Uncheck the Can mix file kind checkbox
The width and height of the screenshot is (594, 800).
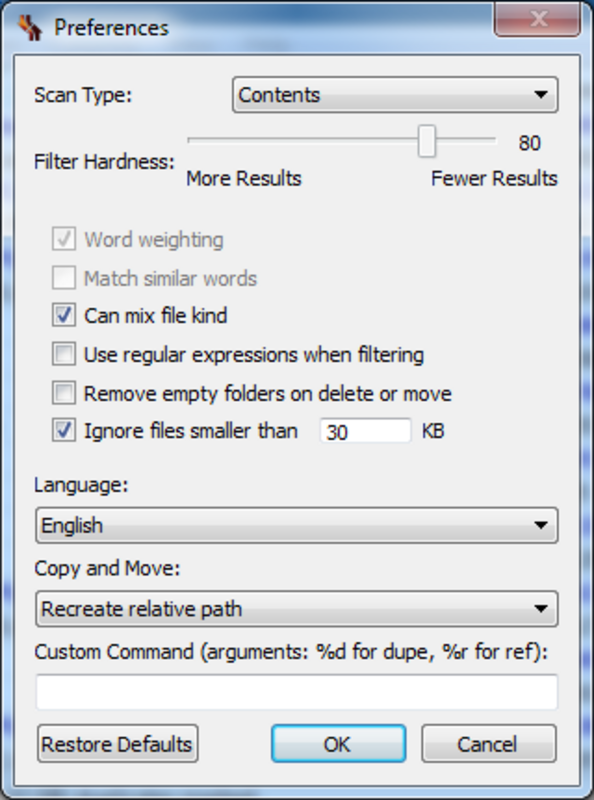(x=64, y=315)
